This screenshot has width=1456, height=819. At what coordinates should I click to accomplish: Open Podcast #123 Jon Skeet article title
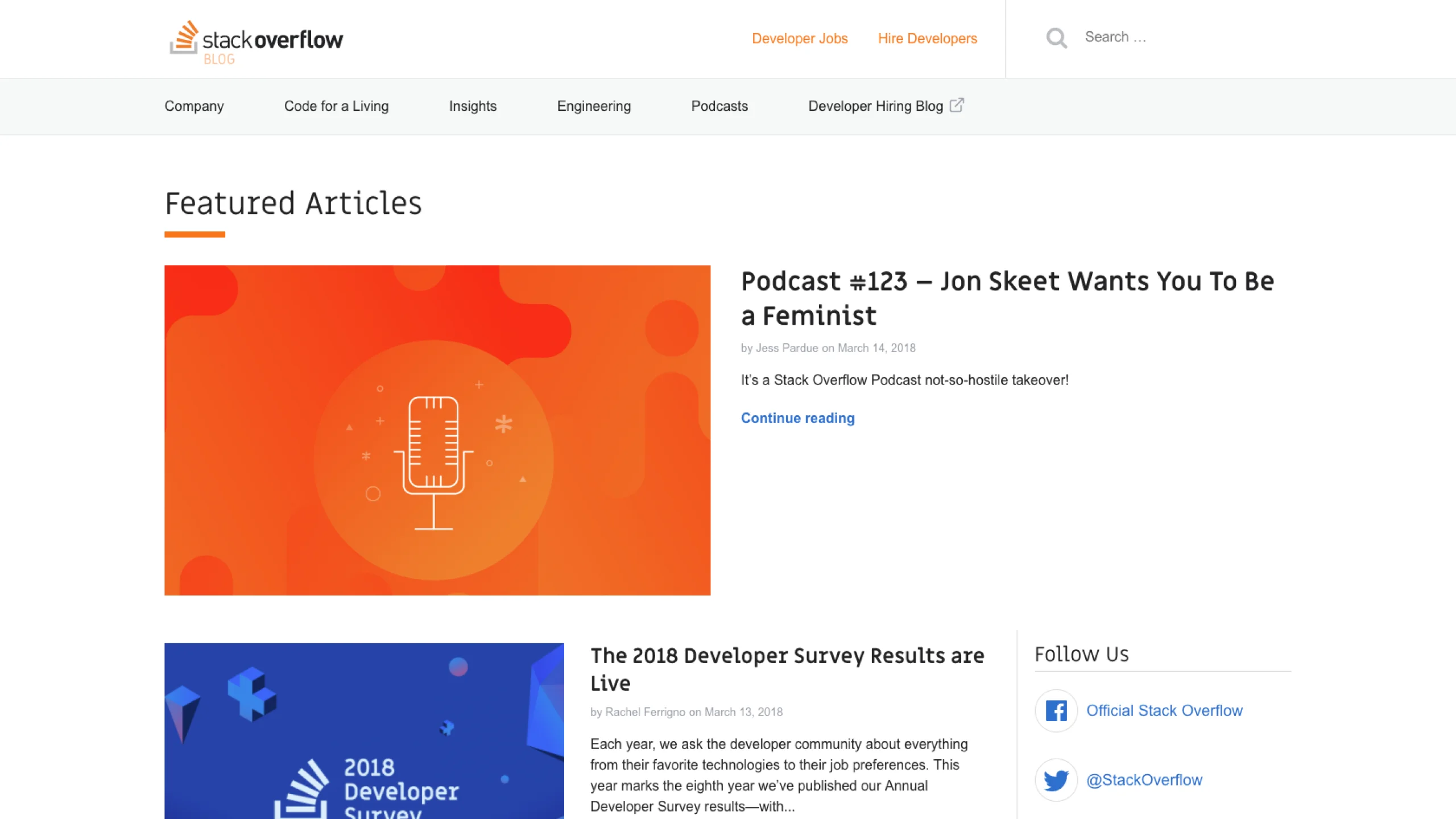(1007, 298)
